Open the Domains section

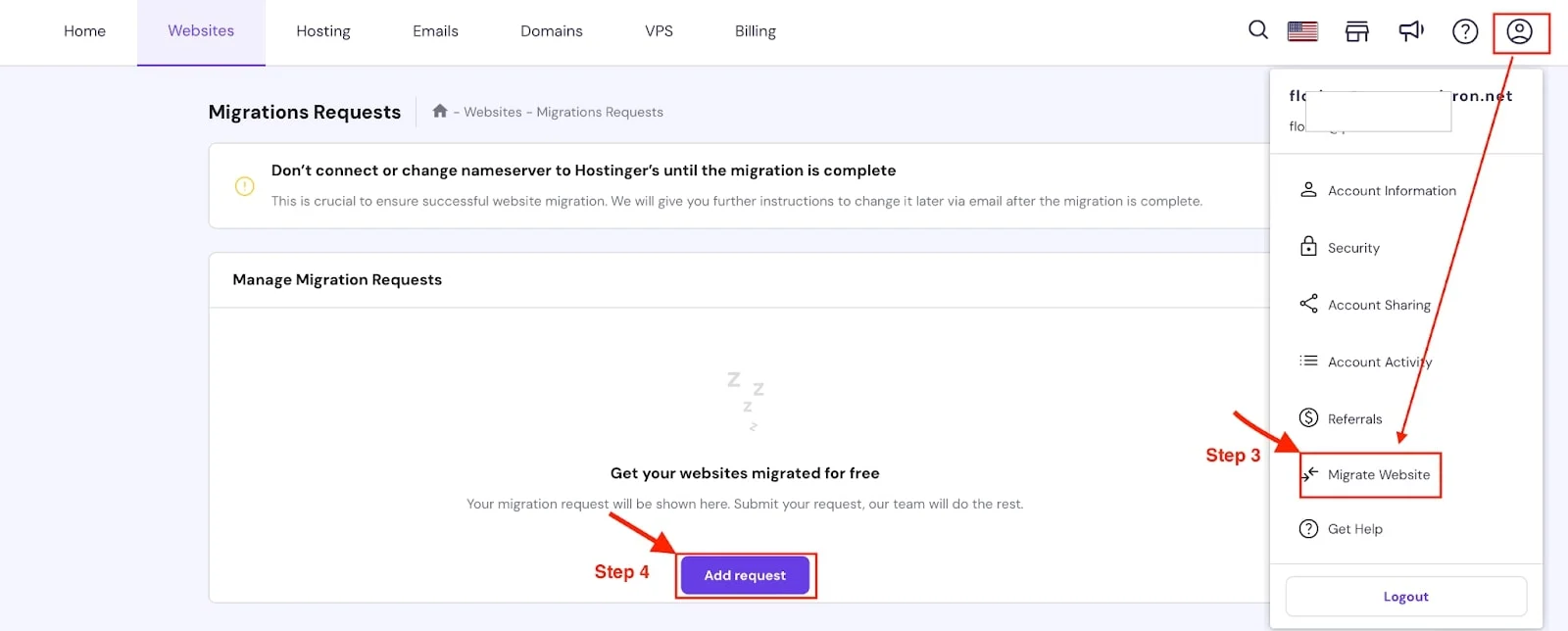[552, 30]
